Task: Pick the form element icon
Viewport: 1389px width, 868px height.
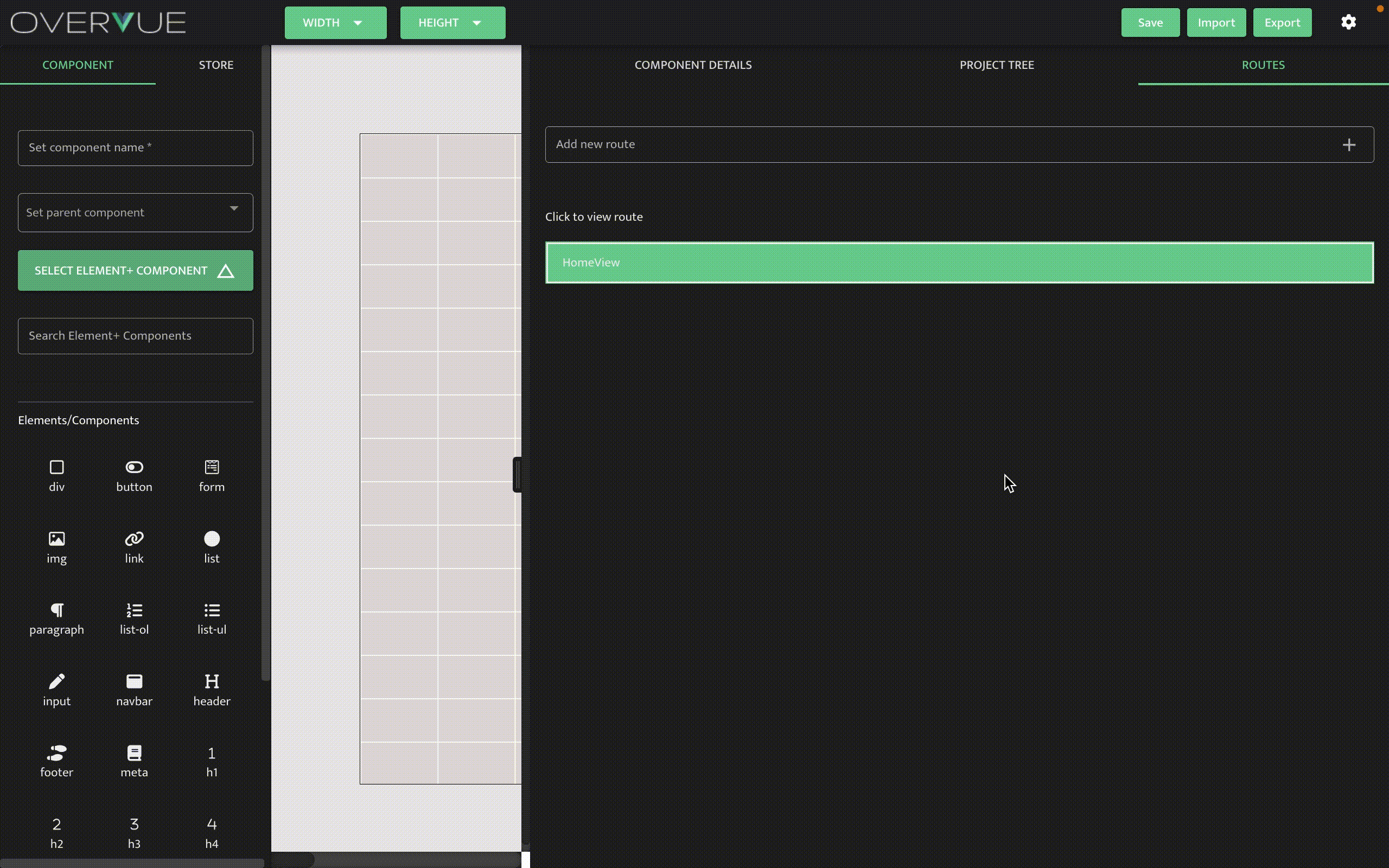Action: tap(211, 475)
